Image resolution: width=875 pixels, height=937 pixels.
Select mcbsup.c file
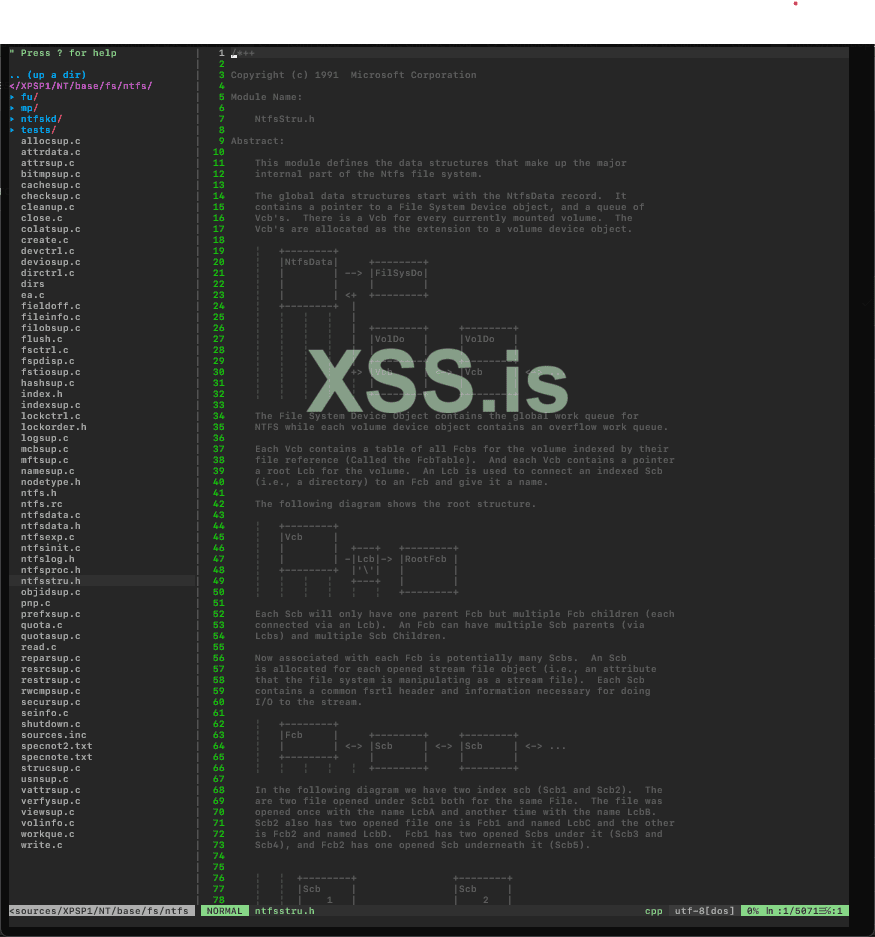45,449
